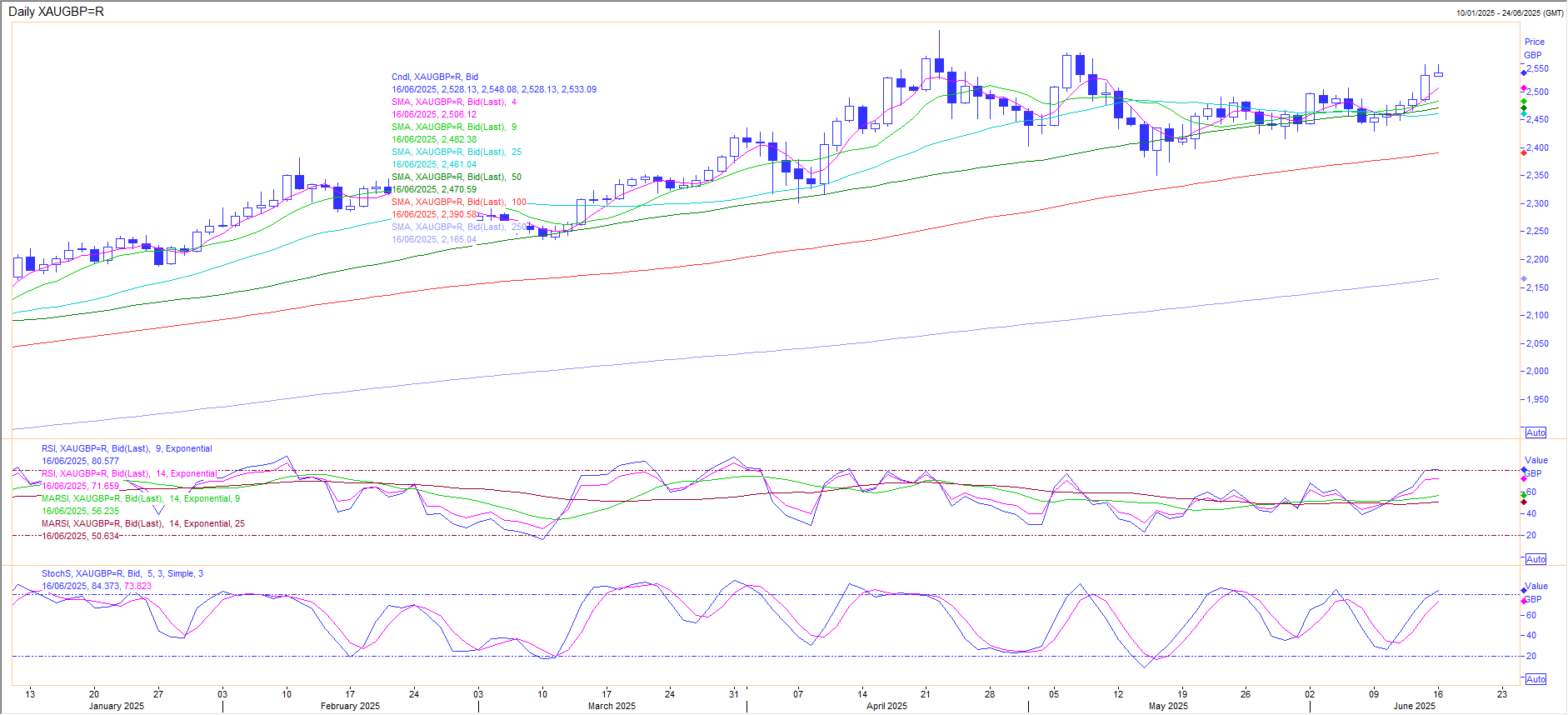Select the SMA 25 legend label

click(457, 152)
